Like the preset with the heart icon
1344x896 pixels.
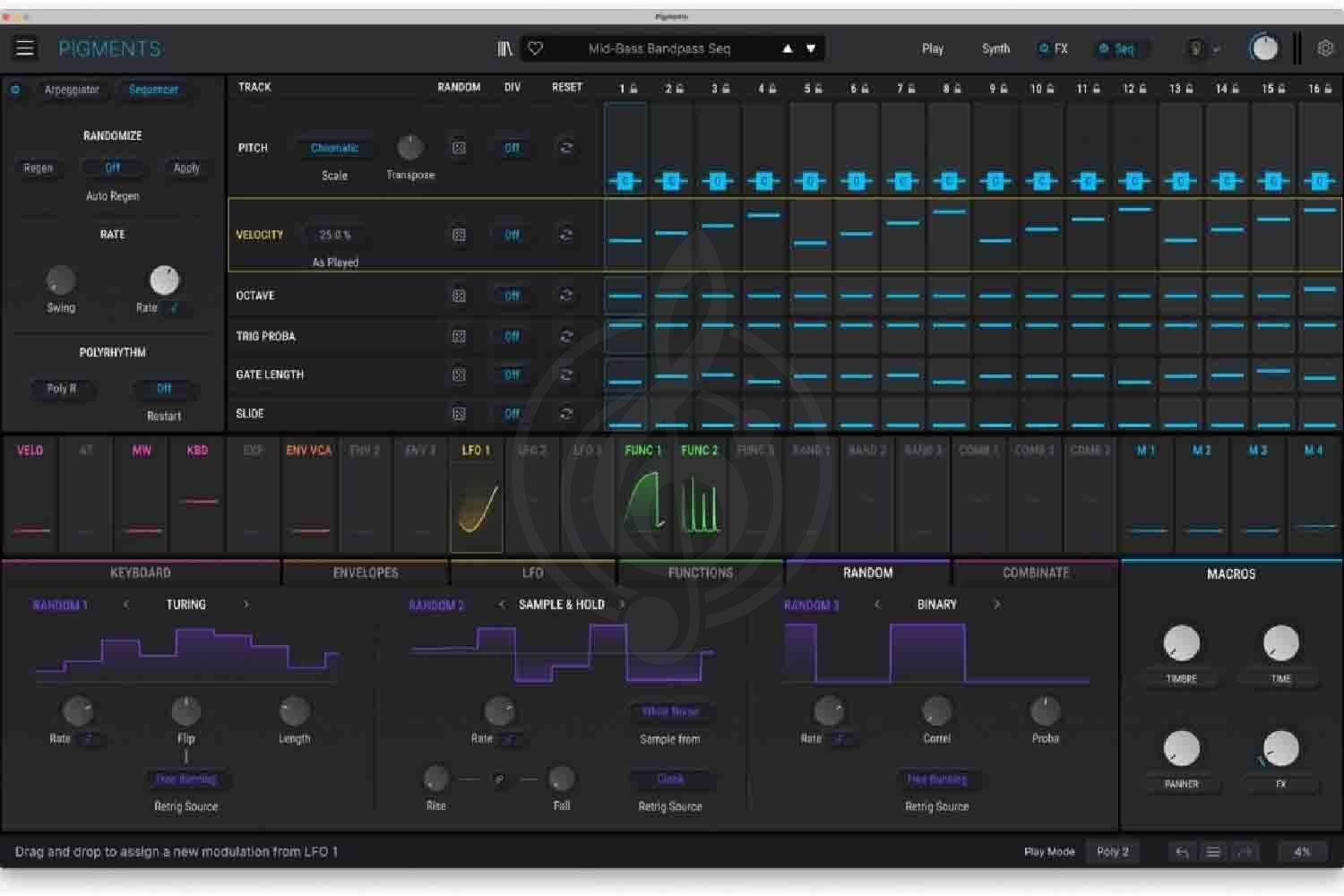point(535,48)
